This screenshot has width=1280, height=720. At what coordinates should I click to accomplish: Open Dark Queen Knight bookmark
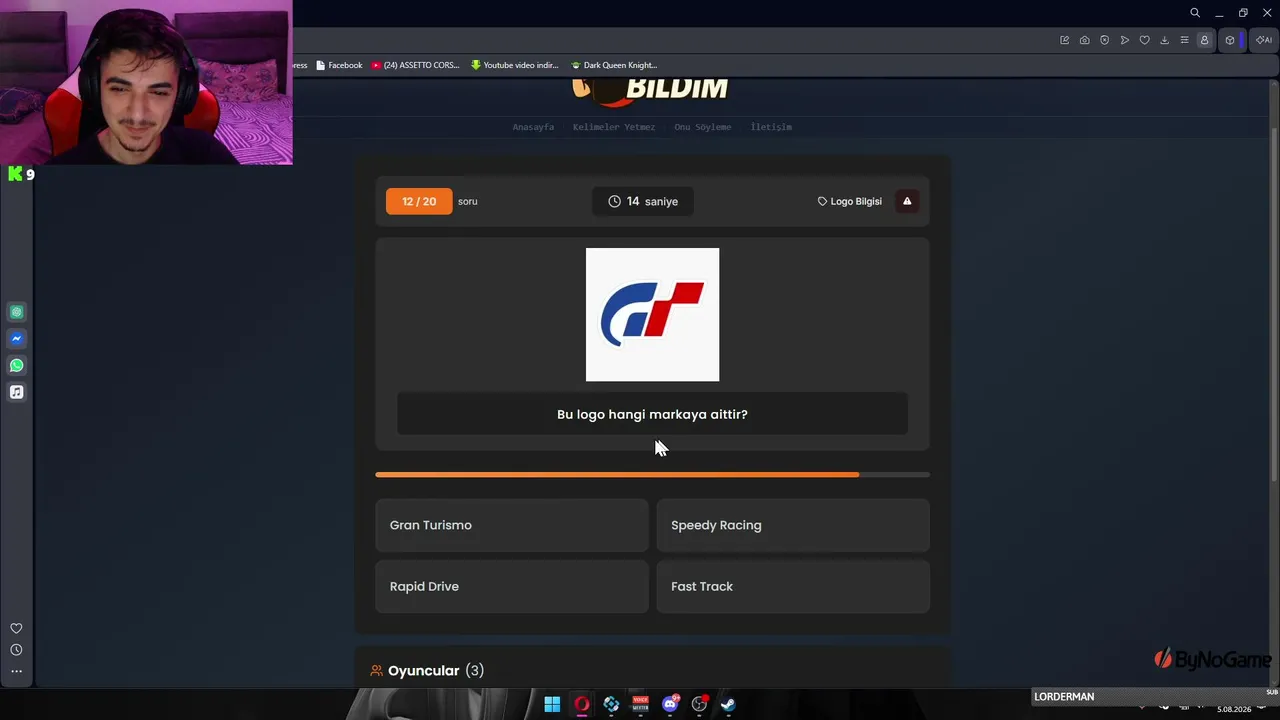click(x=614, y=65)
